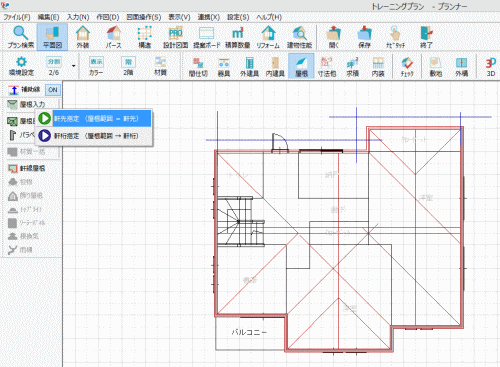500x367 pixels.
Task: Expand the 分割 2/6 dropdown arrow
Action: pyautogui.click(x=74, y=66)
